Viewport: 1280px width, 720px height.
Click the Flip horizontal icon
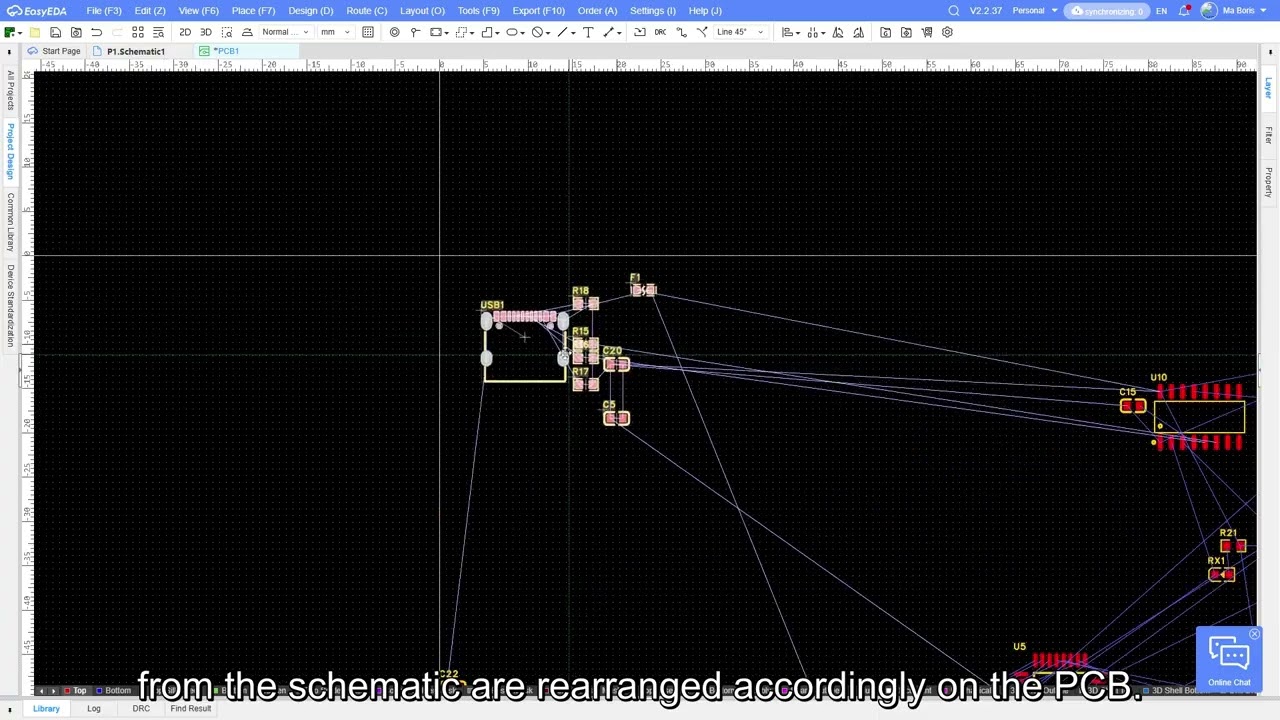coord(838,32)
